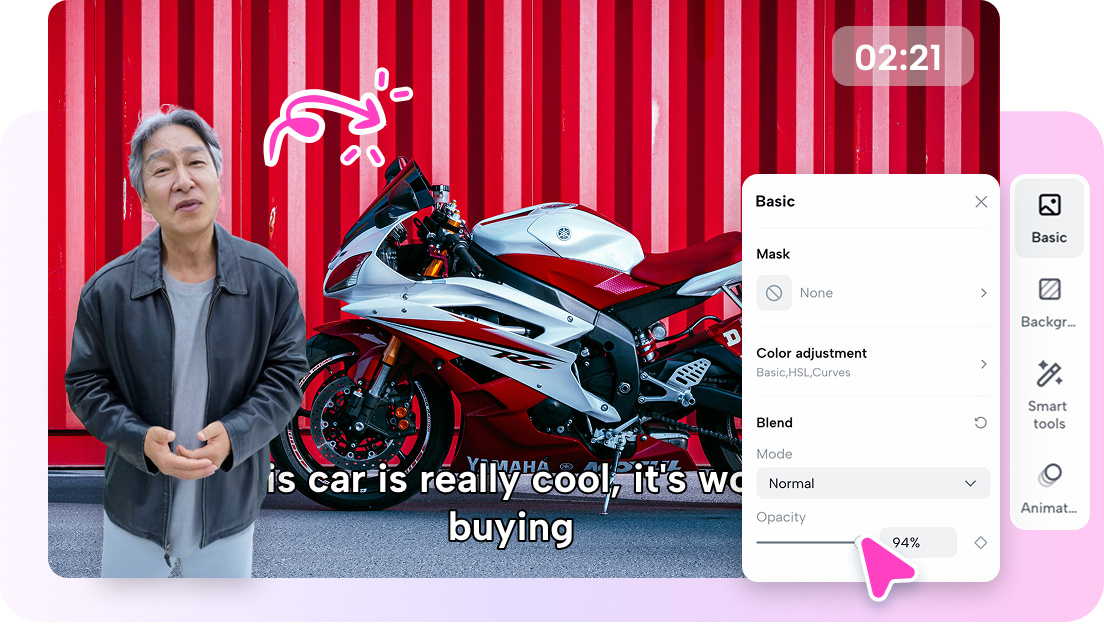Click the Mask none icon
The height and width of the screenshot is (626, 1104).
[774, 293]
